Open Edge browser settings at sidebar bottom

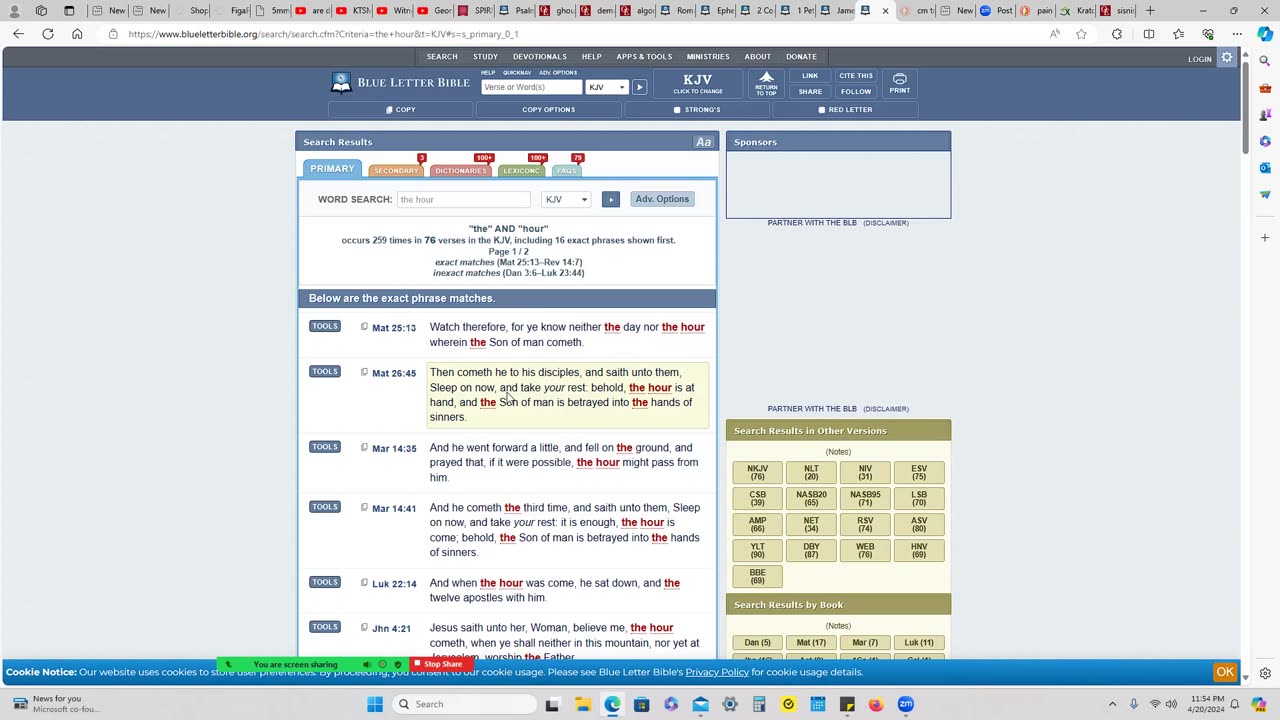(1265, 674)
